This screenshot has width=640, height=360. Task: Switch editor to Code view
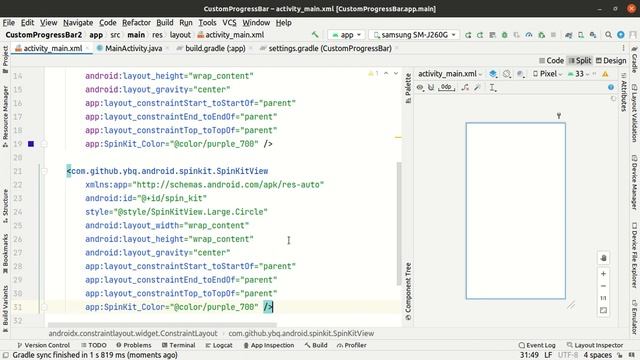551,60
